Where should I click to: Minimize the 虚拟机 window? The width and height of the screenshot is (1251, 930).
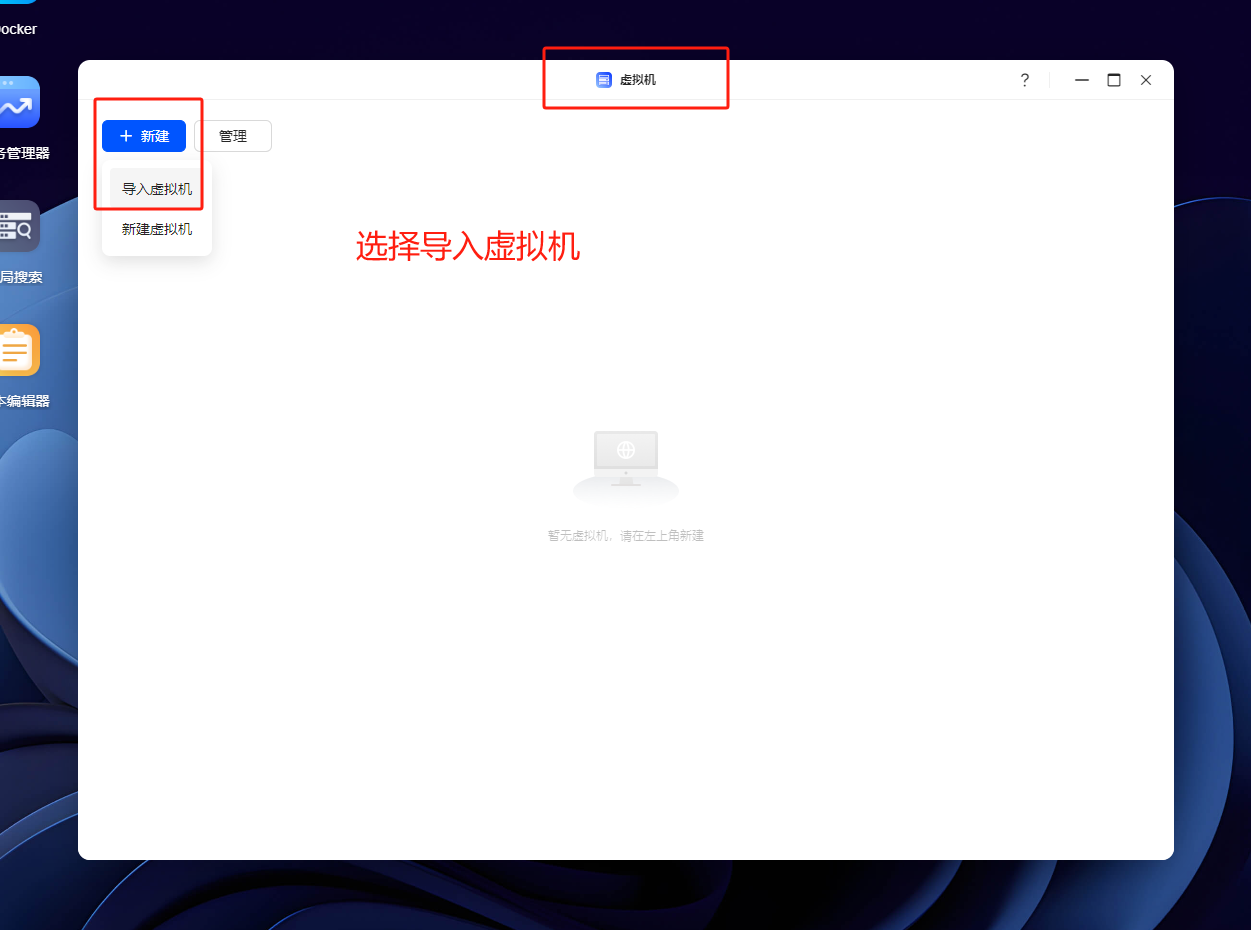1081,80
